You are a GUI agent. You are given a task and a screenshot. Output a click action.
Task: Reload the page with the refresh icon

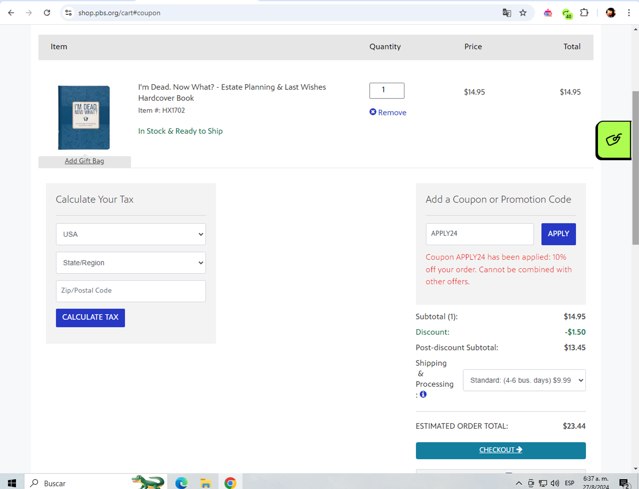click(47, 13)
